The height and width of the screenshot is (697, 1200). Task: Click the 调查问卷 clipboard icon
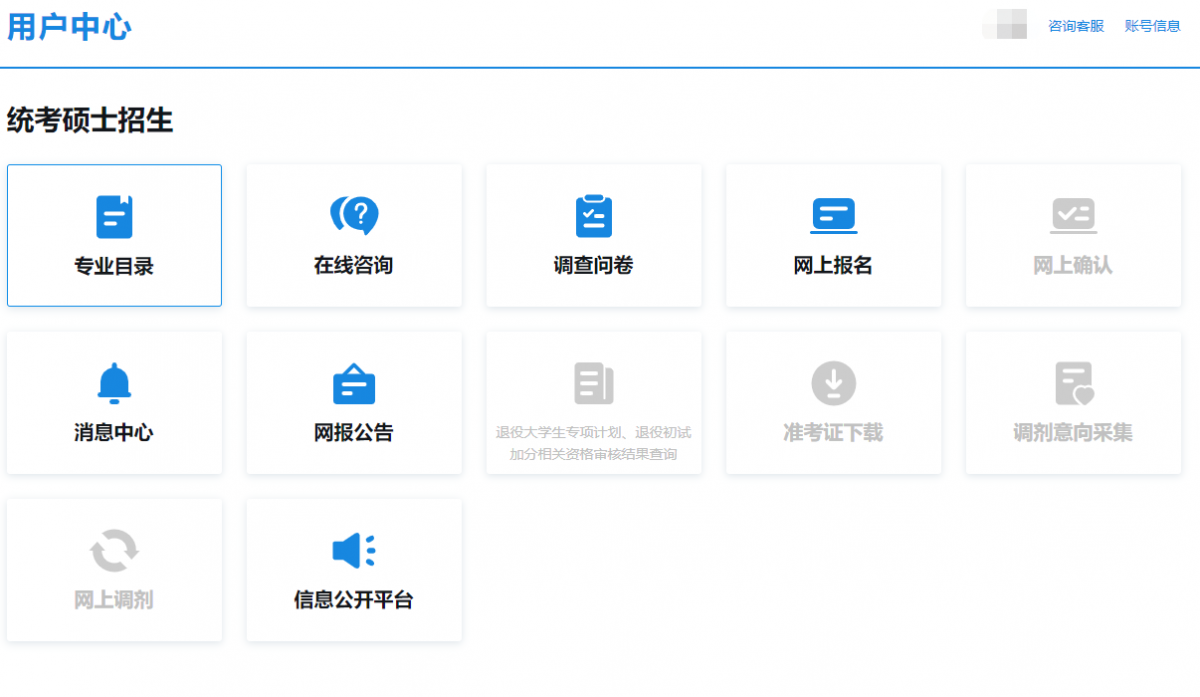[x=594, y=216]
